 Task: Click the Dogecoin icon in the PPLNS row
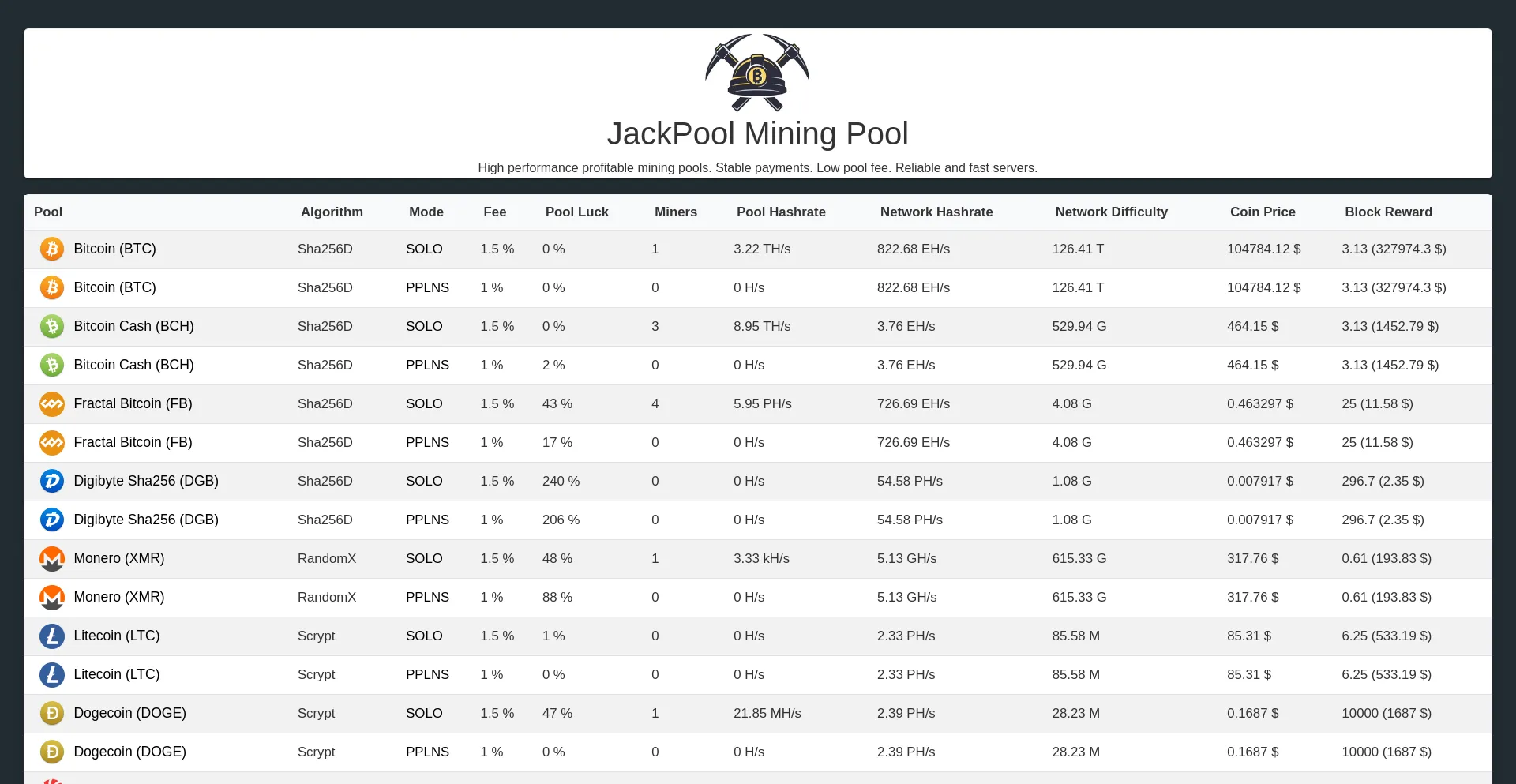(52, 752)
